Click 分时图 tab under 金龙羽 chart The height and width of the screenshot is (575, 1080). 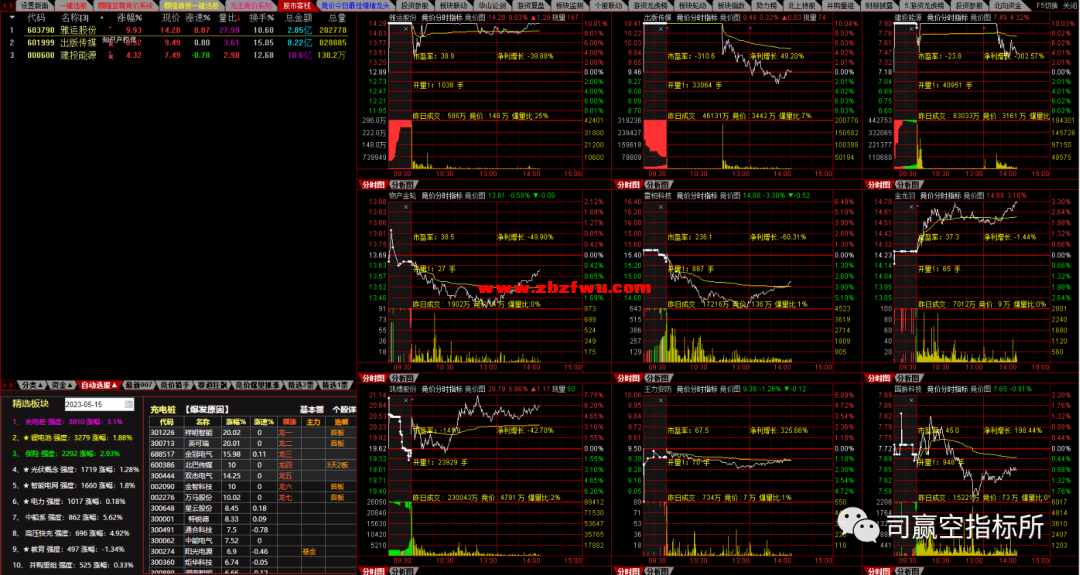(x=879, y=378)
